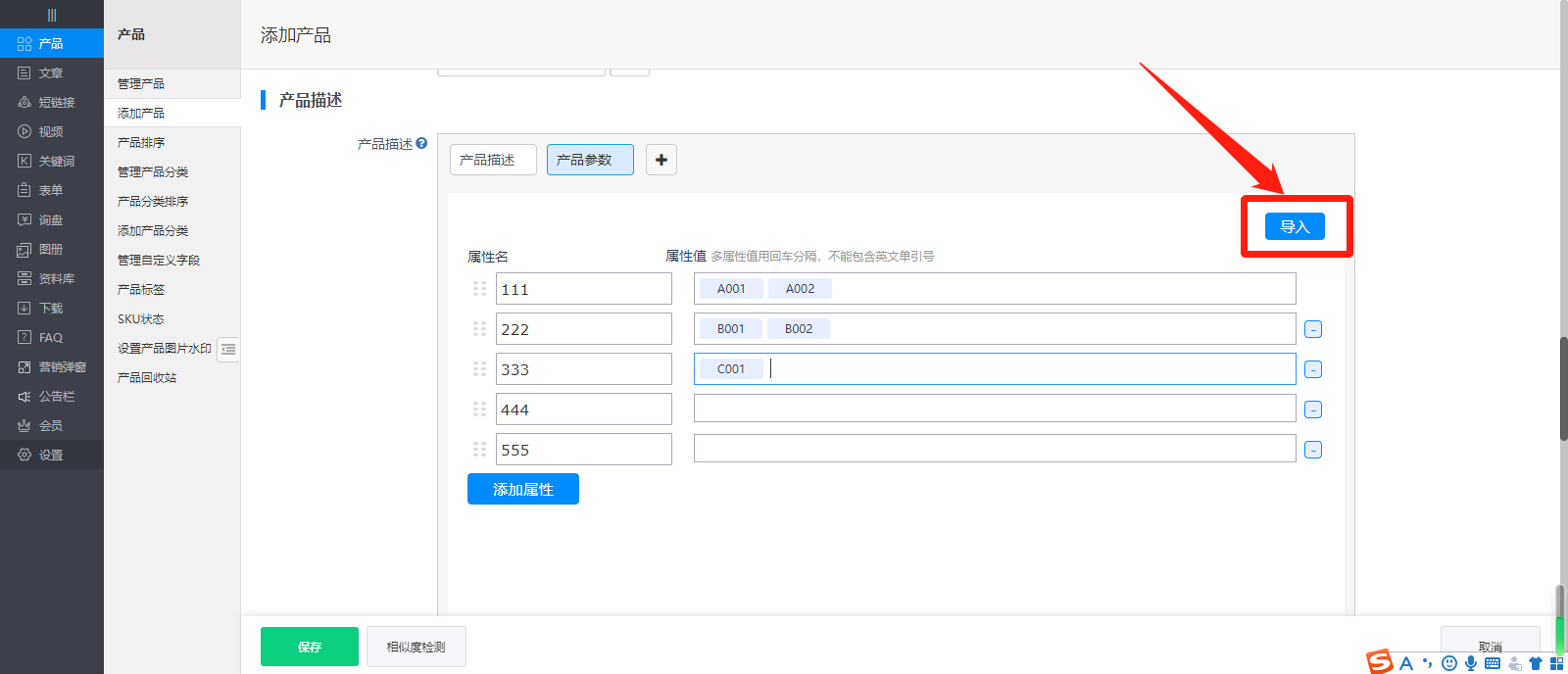Collapse the submenu using the indent icon

pos(228,349)
